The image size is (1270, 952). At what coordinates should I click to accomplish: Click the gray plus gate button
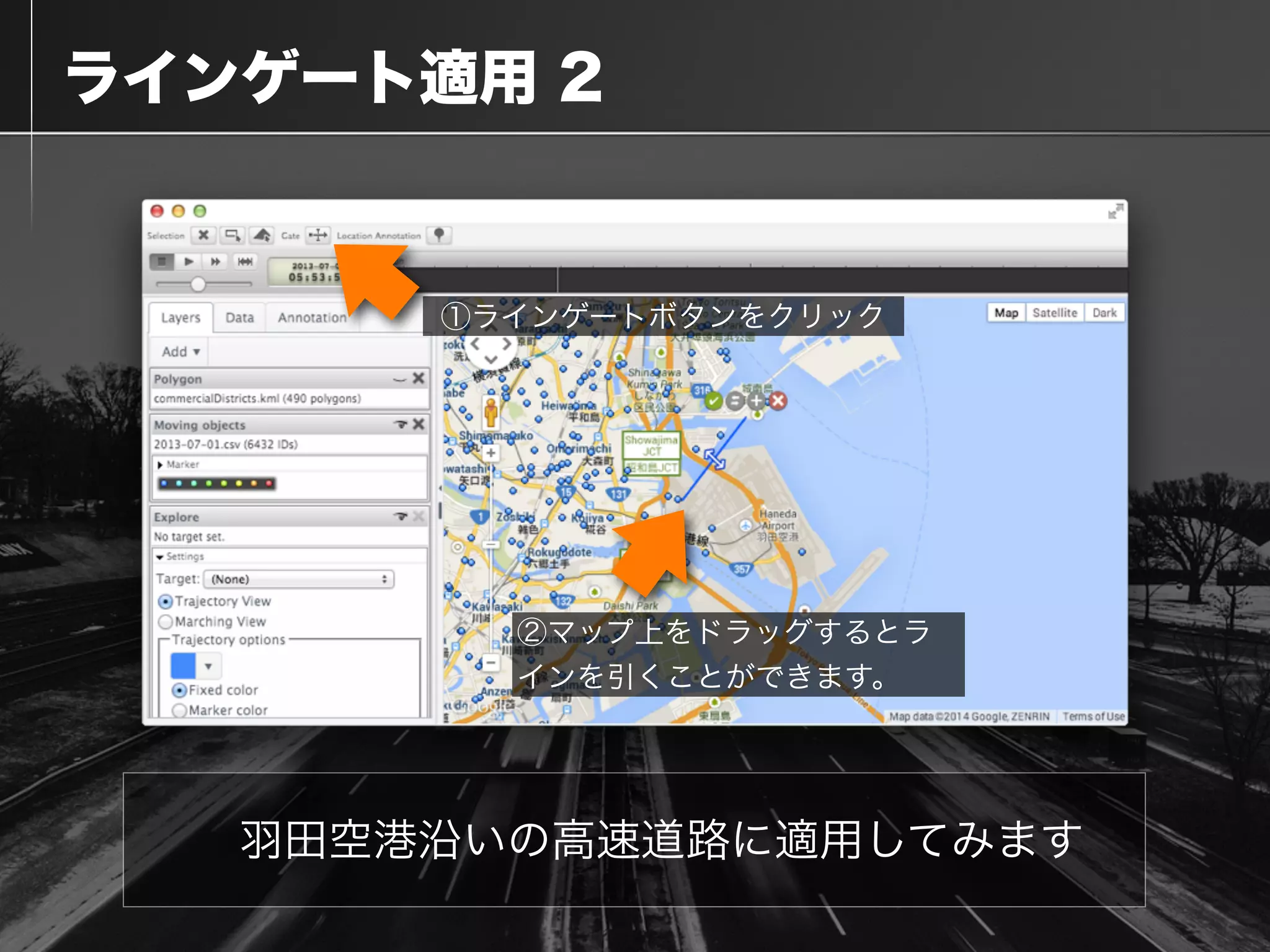coord(756,401)
